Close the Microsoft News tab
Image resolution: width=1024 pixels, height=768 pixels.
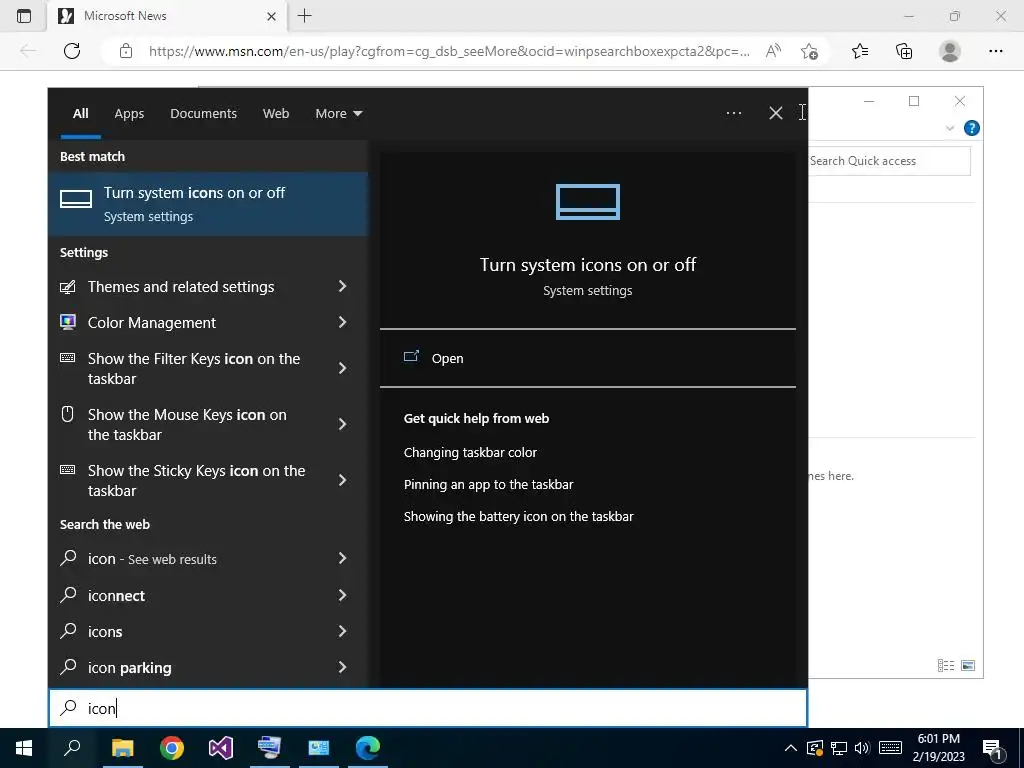click(272, 16)
